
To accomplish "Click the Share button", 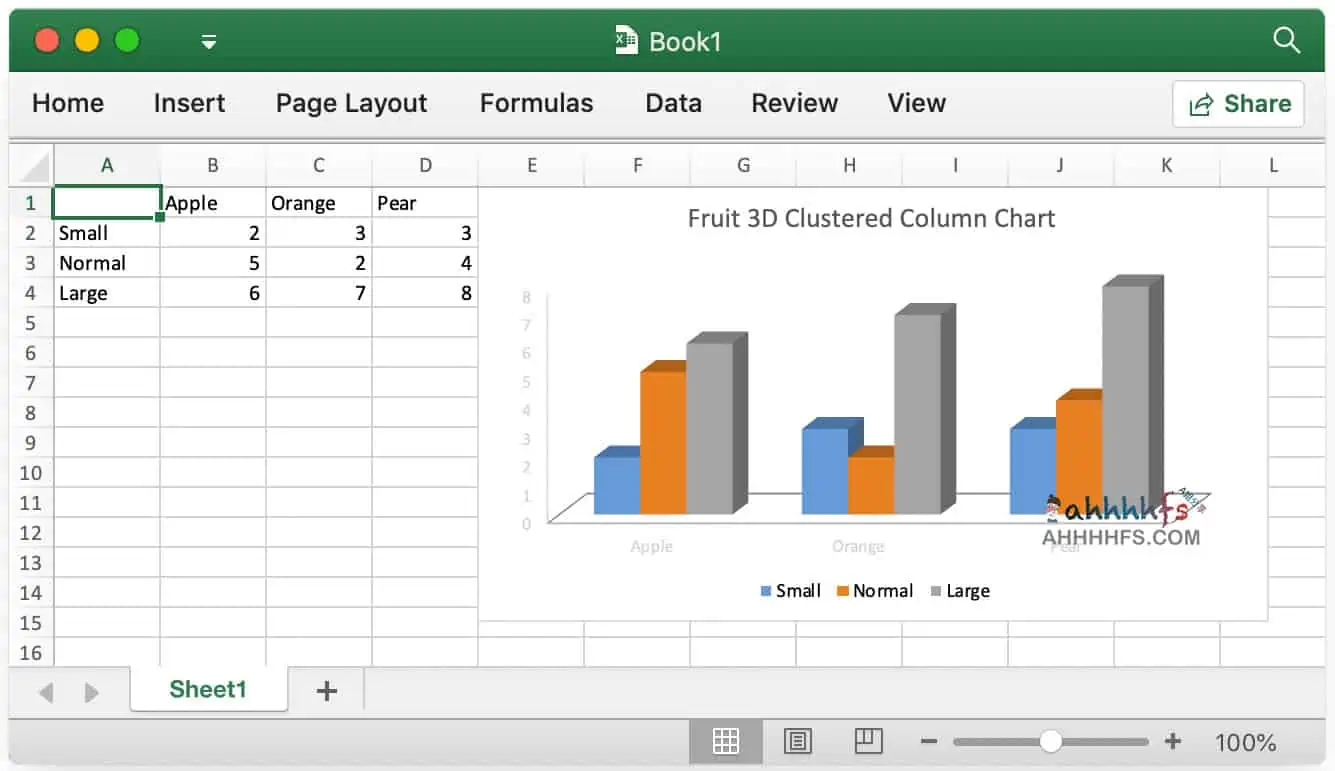I will [1238, 103].
